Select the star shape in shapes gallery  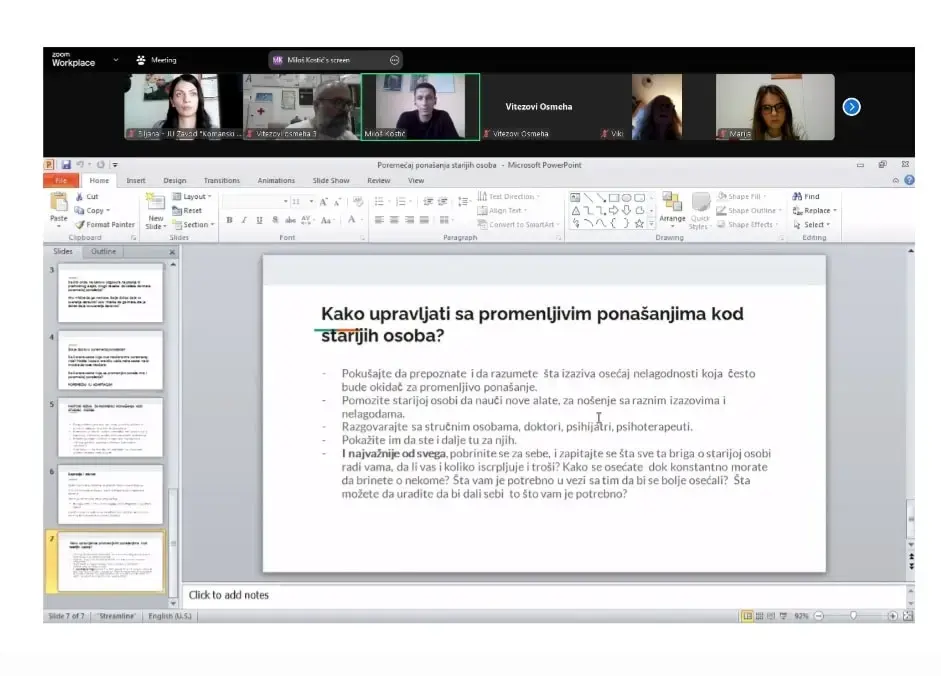click(x=639, y=223)
